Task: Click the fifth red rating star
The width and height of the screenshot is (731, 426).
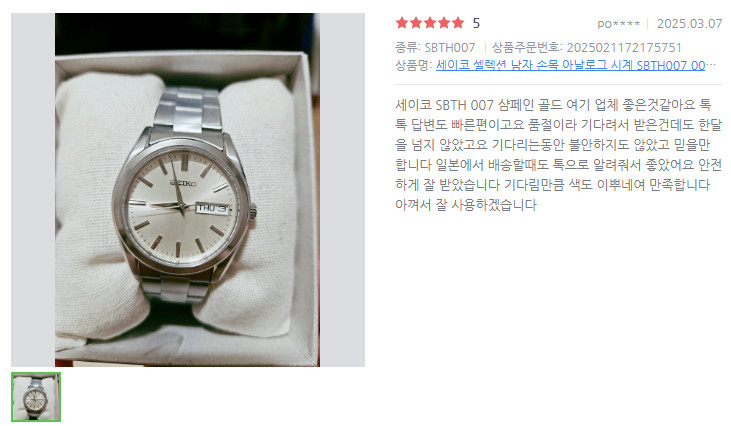Action: tap(458, 22)
